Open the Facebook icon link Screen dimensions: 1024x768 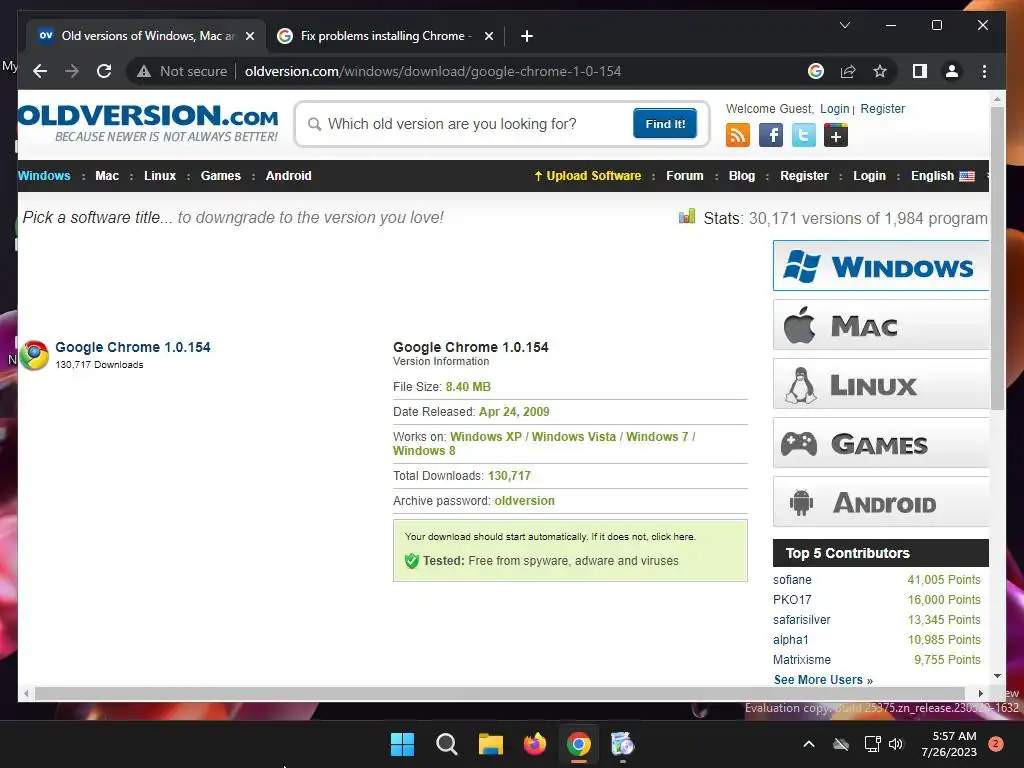tap(771, 135)
